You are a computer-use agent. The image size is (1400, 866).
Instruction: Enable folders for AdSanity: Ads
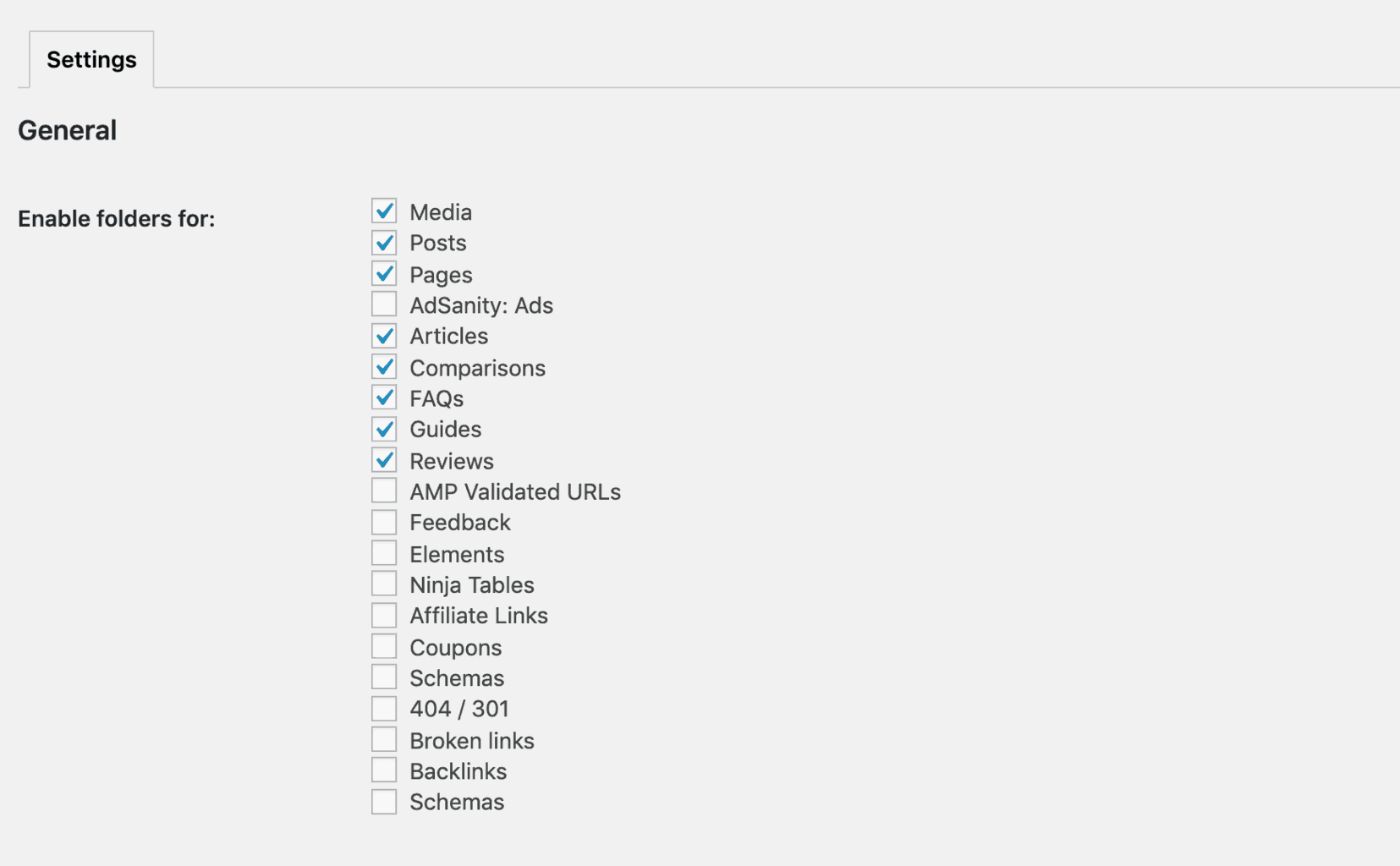[384, 304]
